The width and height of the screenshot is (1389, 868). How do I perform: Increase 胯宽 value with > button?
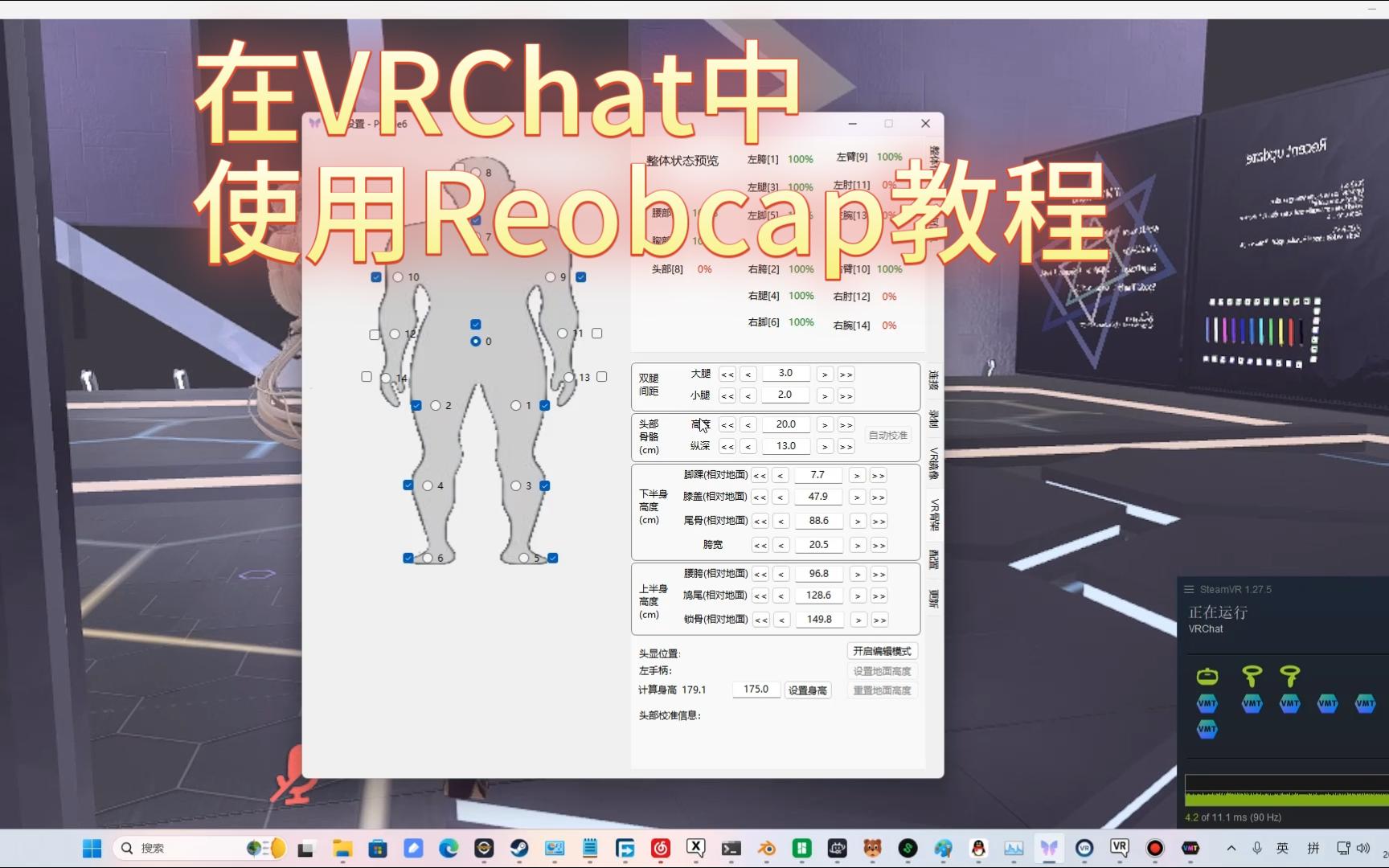(858, 546)
